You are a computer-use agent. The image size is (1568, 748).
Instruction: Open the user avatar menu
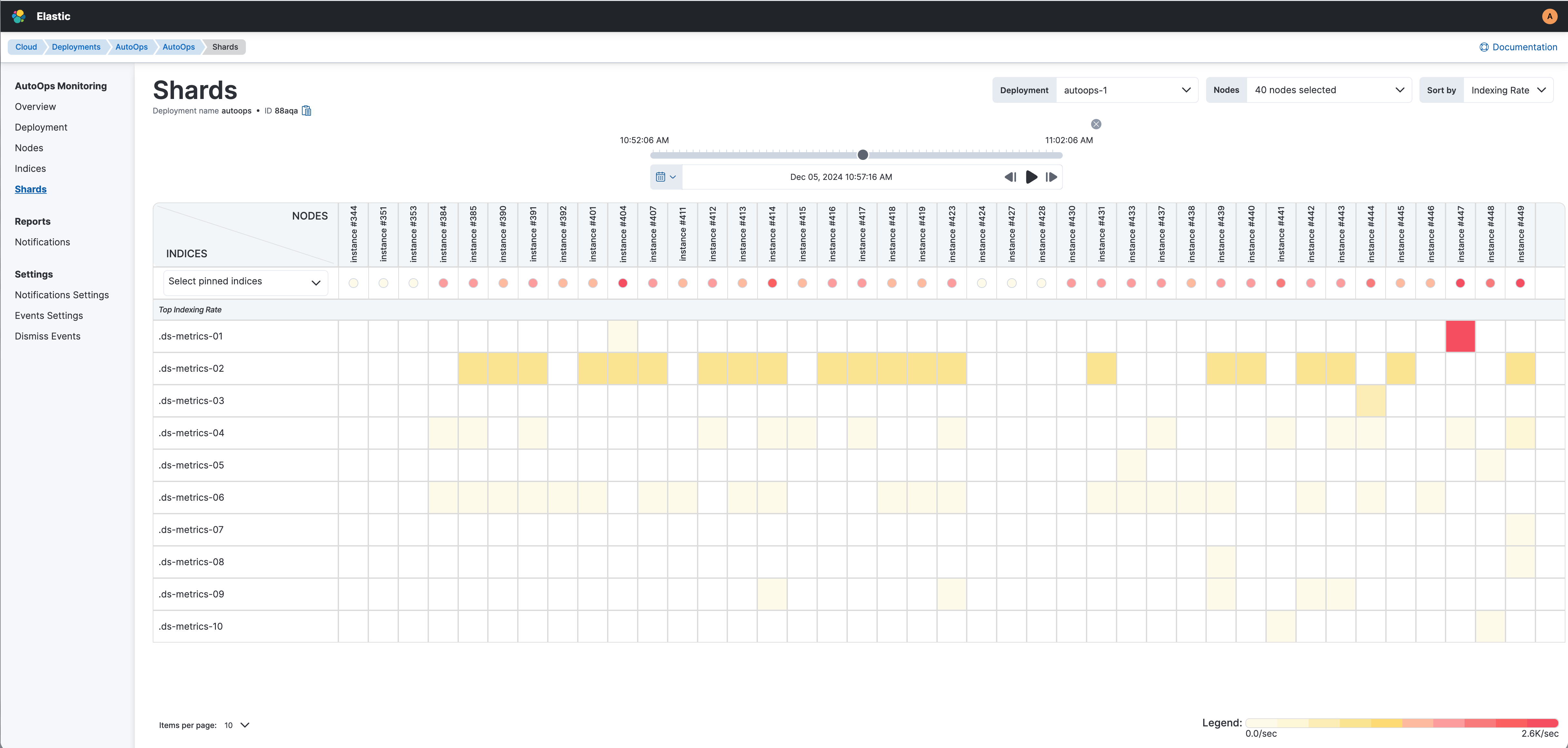tap(1549, 16)
